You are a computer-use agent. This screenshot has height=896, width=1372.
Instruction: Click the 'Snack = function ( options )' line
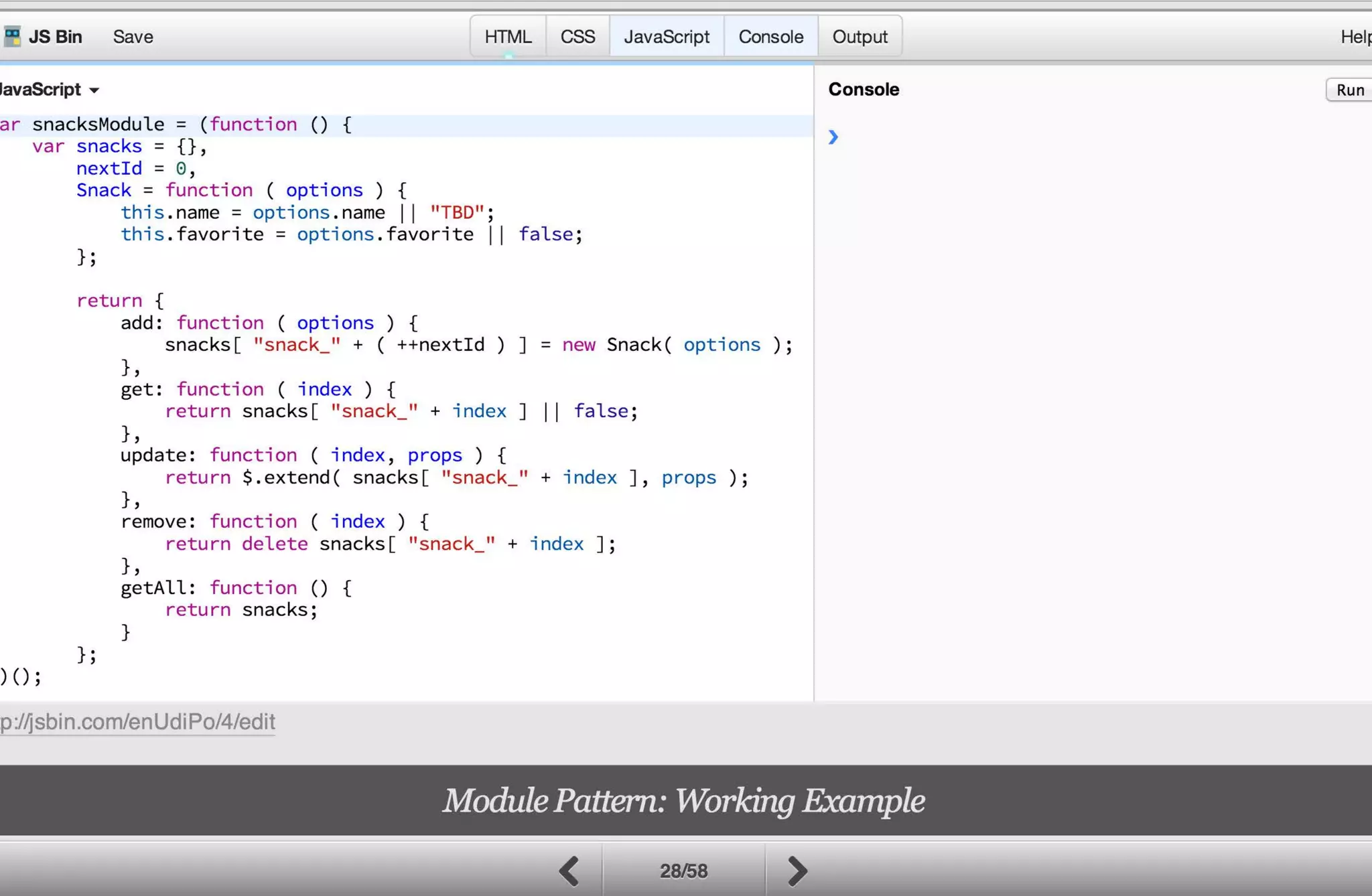(242, 191)
